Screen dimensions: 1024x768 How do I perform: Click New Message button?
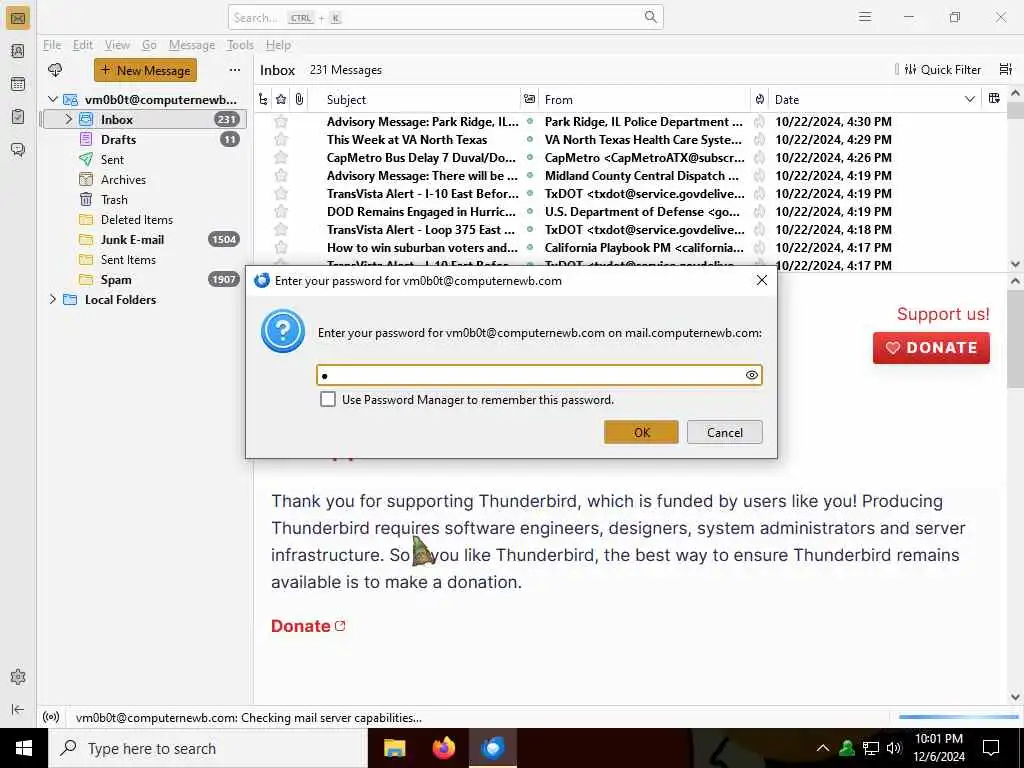pos(146,70)
